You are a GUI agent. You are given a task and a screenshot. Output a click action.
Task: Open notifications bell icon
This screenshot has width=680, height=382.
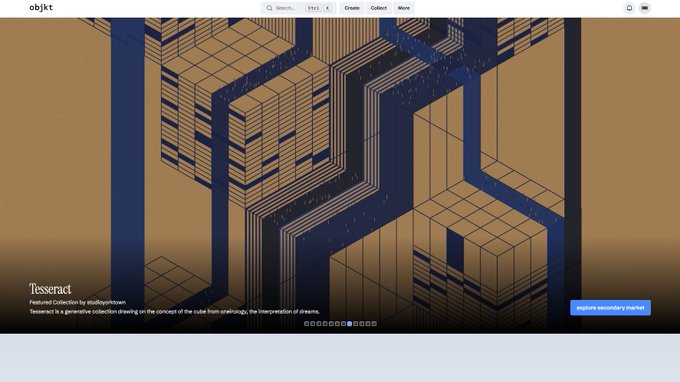pos(629,8)
